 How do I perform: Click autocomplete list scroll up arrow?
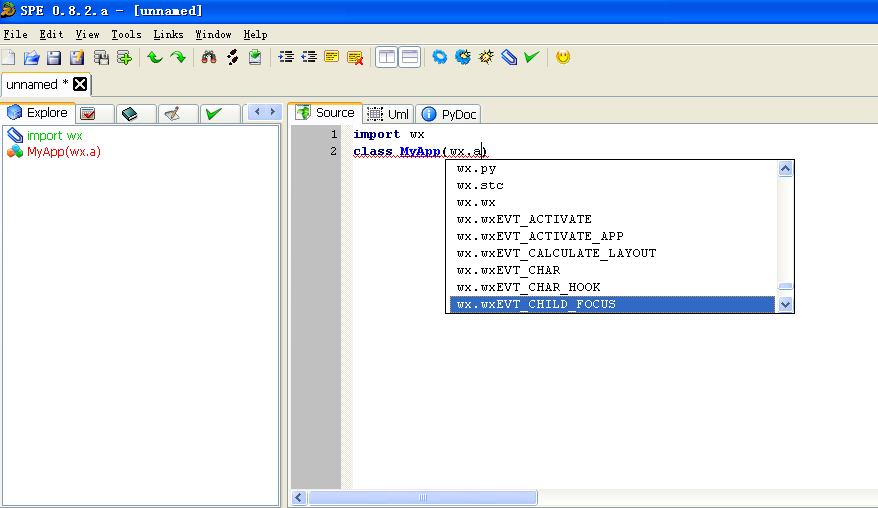click(x=786, y=169)
